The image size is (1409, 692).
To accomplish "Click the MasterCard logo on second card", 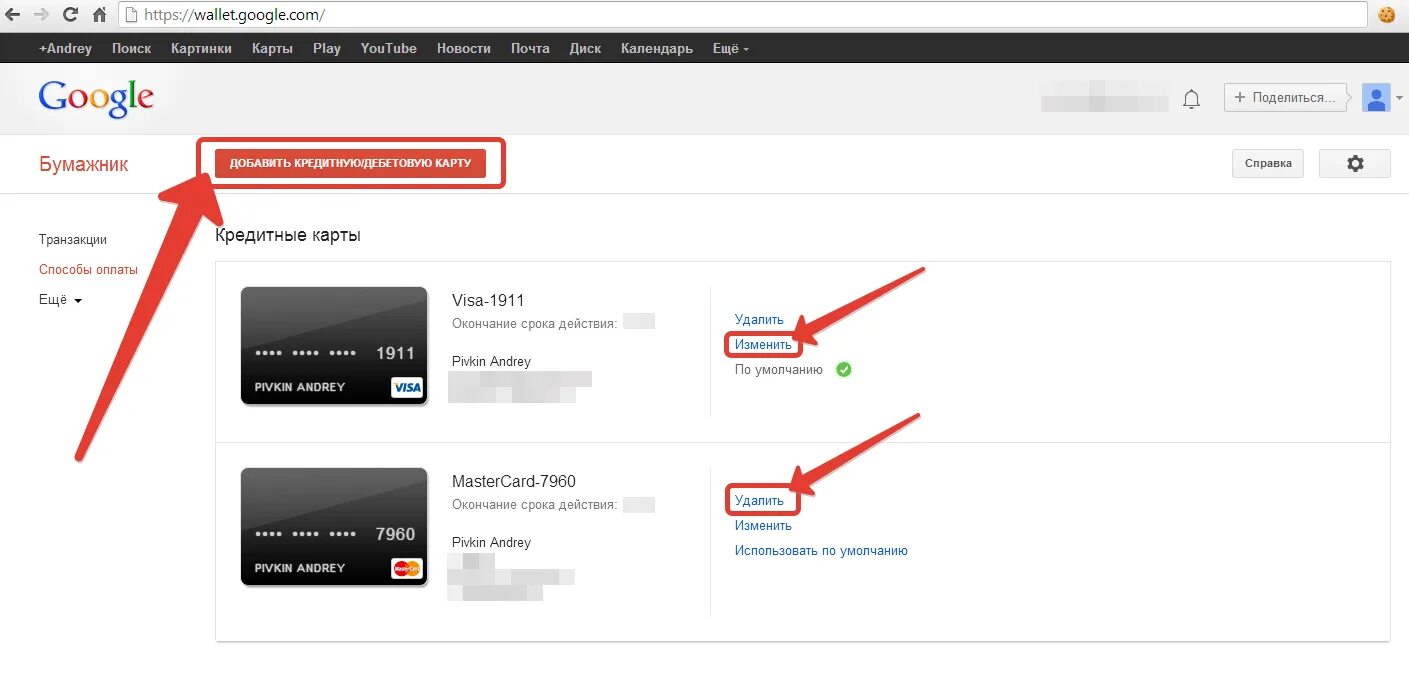I will (407, 568).
